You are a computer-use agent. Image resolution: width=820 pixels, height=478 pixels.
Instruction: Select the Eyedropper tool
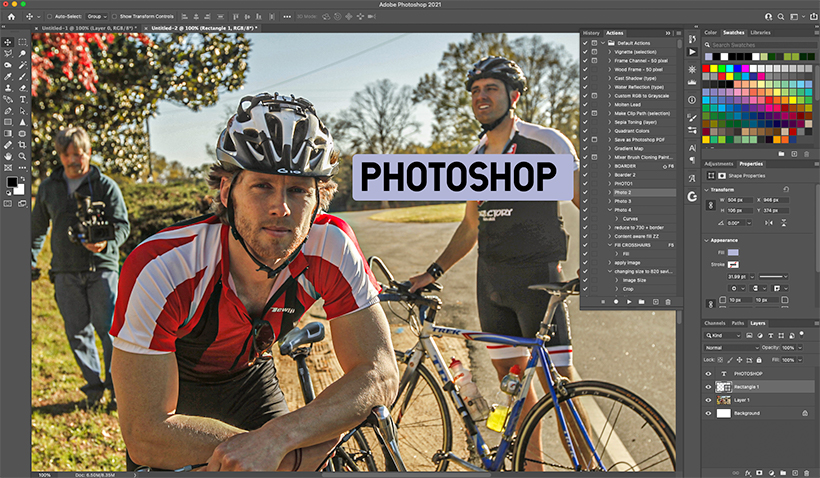point(8,76)
